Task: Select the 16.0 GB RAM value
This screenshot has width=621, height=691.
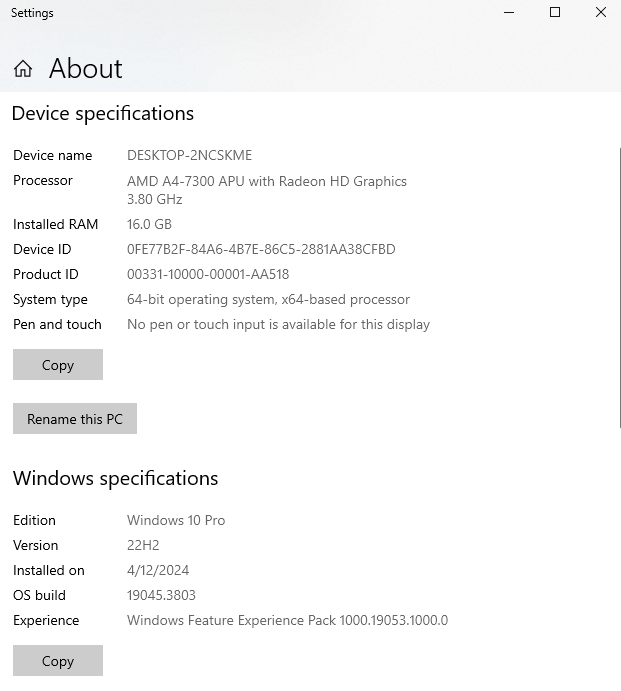Action: (x=149, y=224)
